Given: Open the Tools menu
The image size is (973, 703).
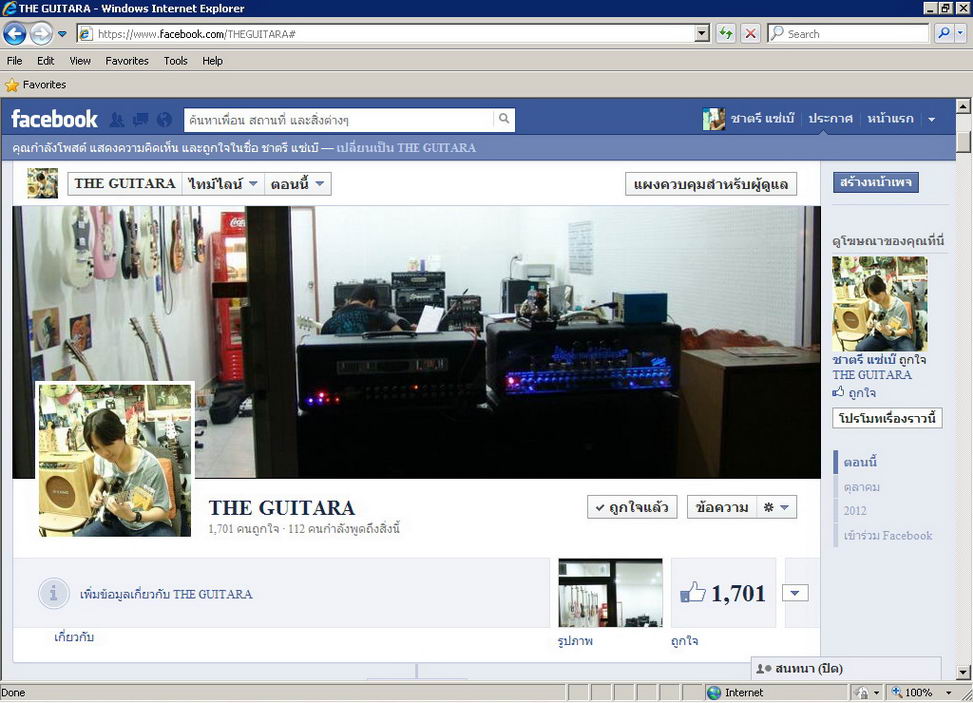Looking at the screenshot, I should click(175, 61).
